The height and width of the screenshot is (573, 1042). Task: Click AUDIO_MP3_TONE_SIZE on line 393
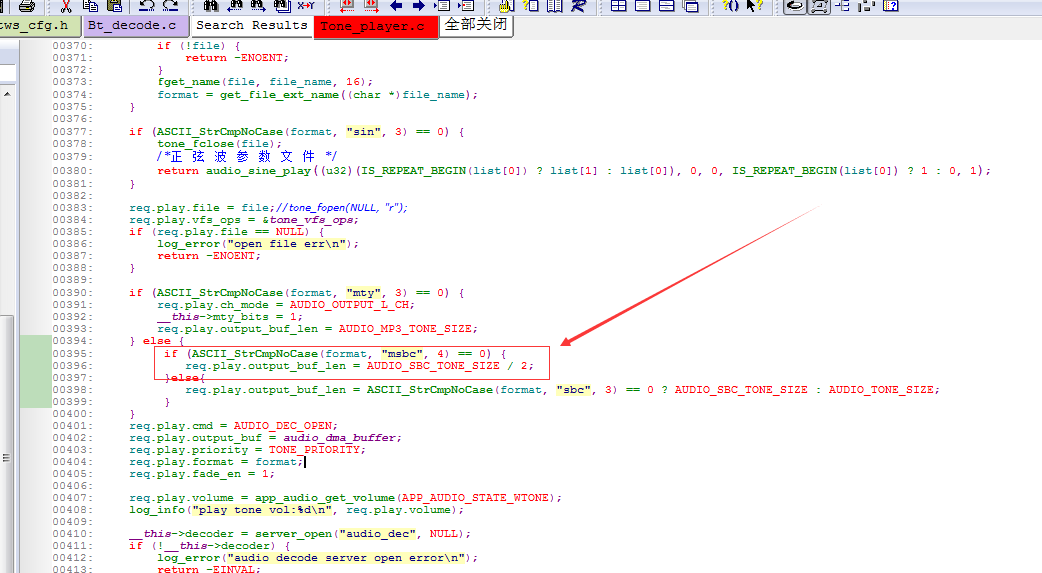405,329
